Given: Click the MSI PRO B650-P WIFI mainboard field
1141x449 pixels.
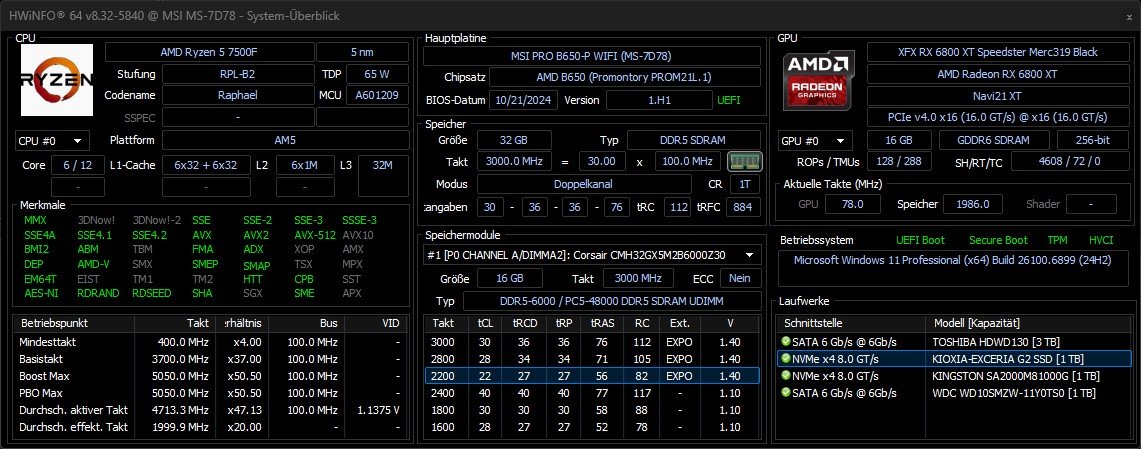Looking at the screenshot, I should (x=591, y=56).
